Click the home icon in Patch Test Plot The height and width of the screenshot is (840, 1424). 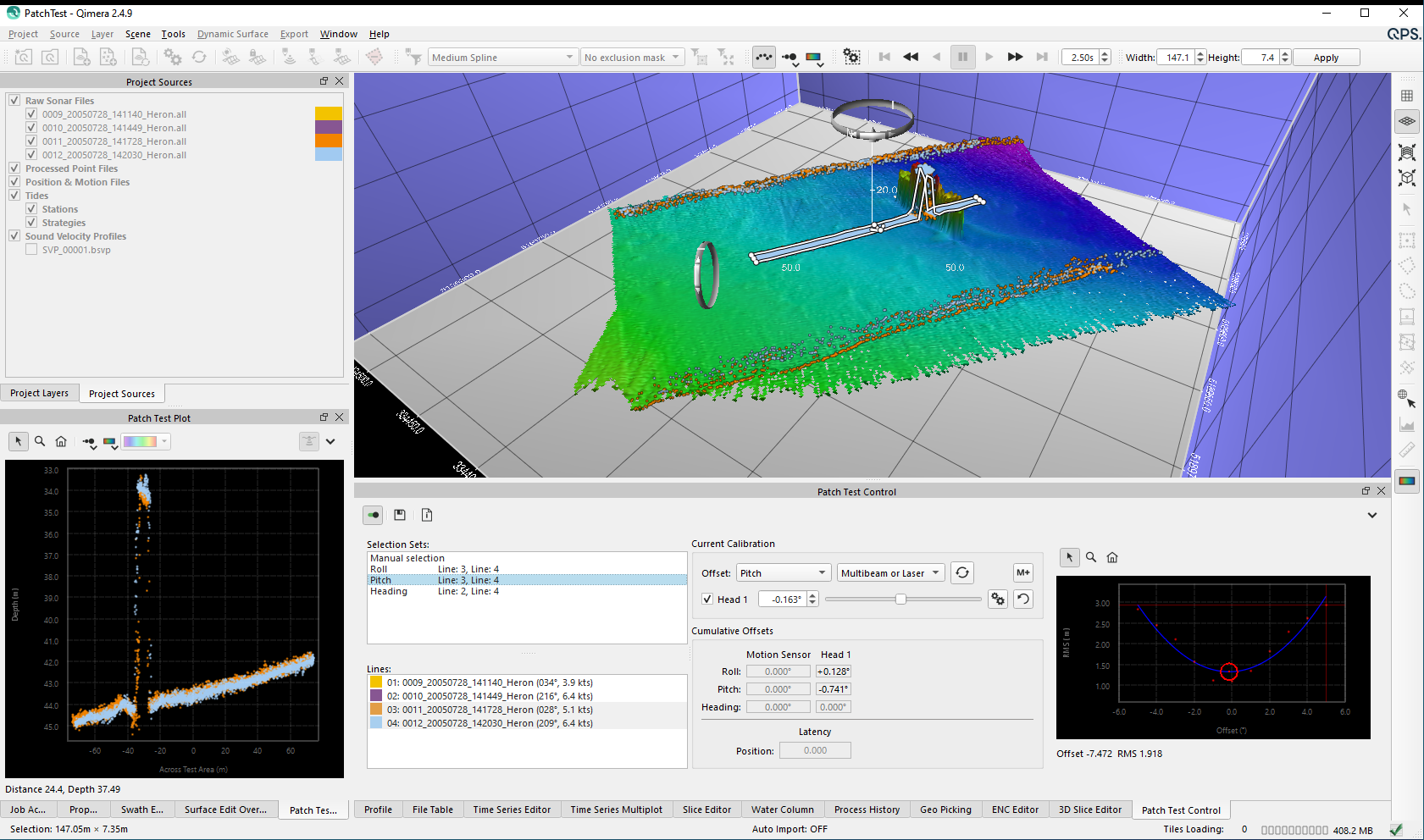[61, 441]
